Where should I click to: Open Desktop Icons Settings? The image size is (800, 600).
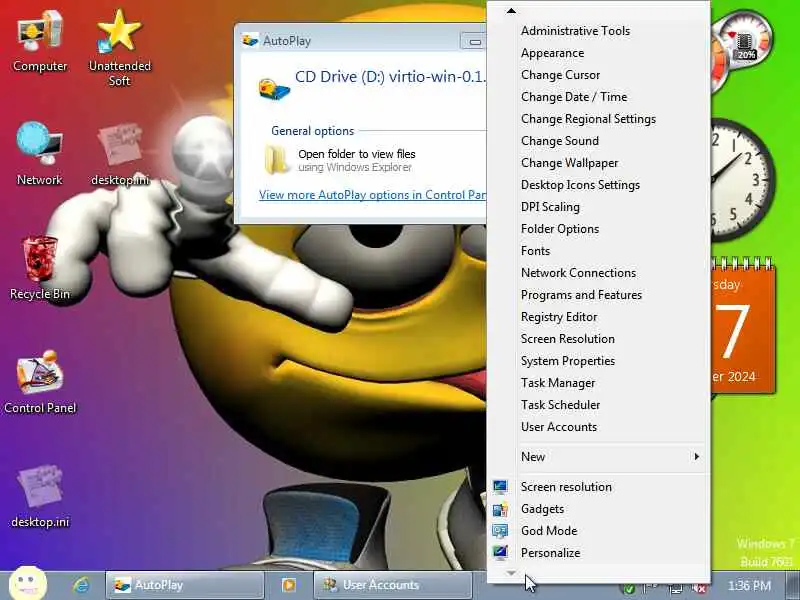(580, 185)
